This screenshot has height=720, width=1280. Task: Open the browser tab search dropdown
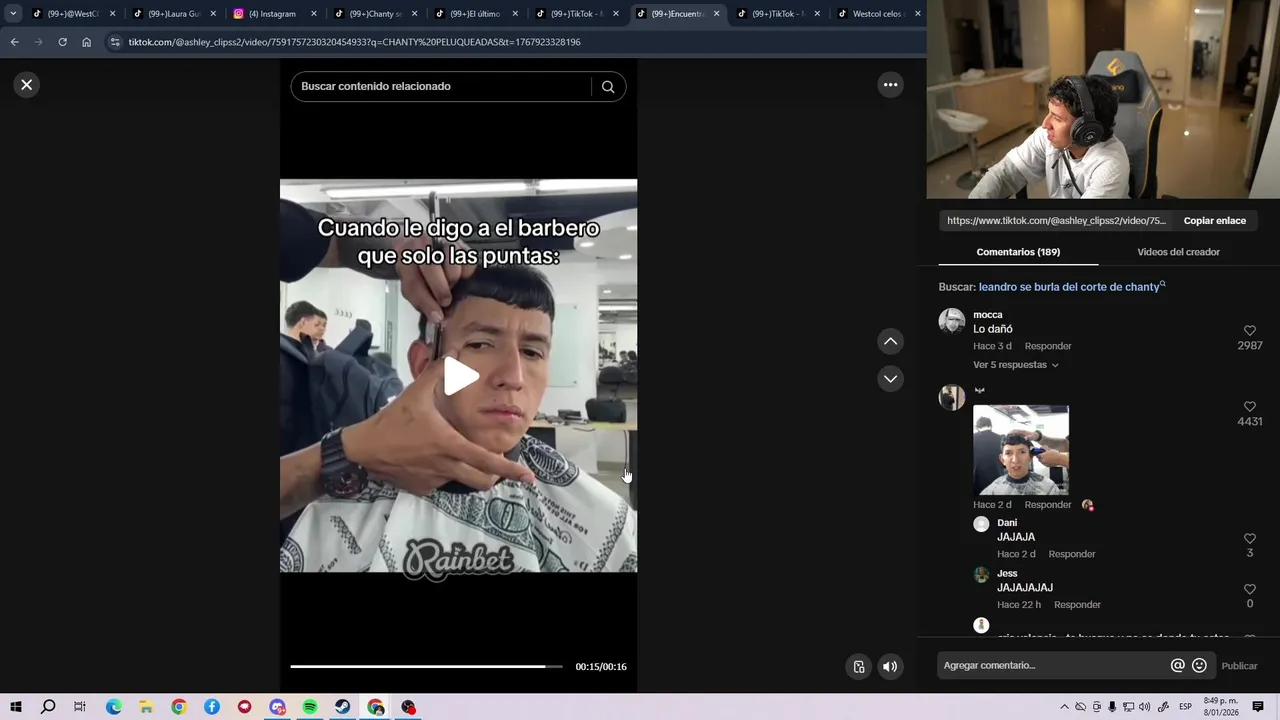(x=13, y=14)
